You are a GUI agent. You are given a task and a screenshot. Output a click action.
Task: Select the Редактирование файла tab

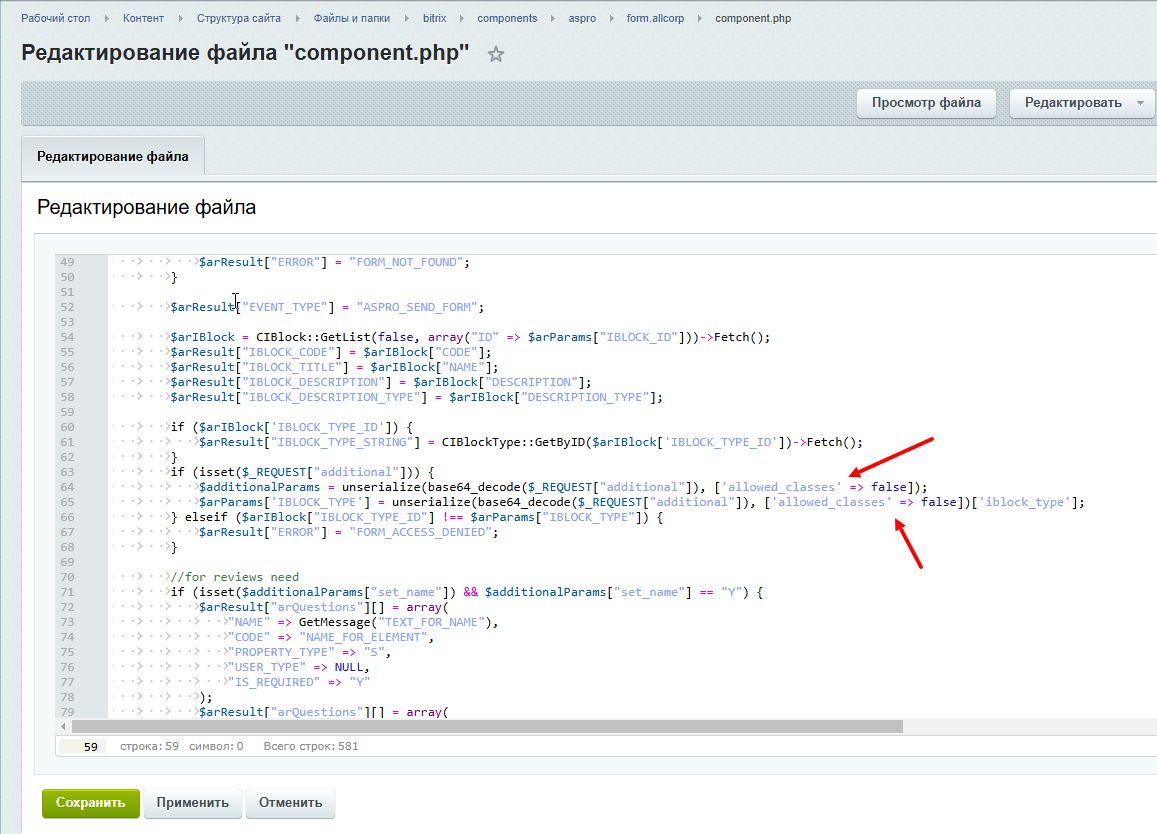112,157
